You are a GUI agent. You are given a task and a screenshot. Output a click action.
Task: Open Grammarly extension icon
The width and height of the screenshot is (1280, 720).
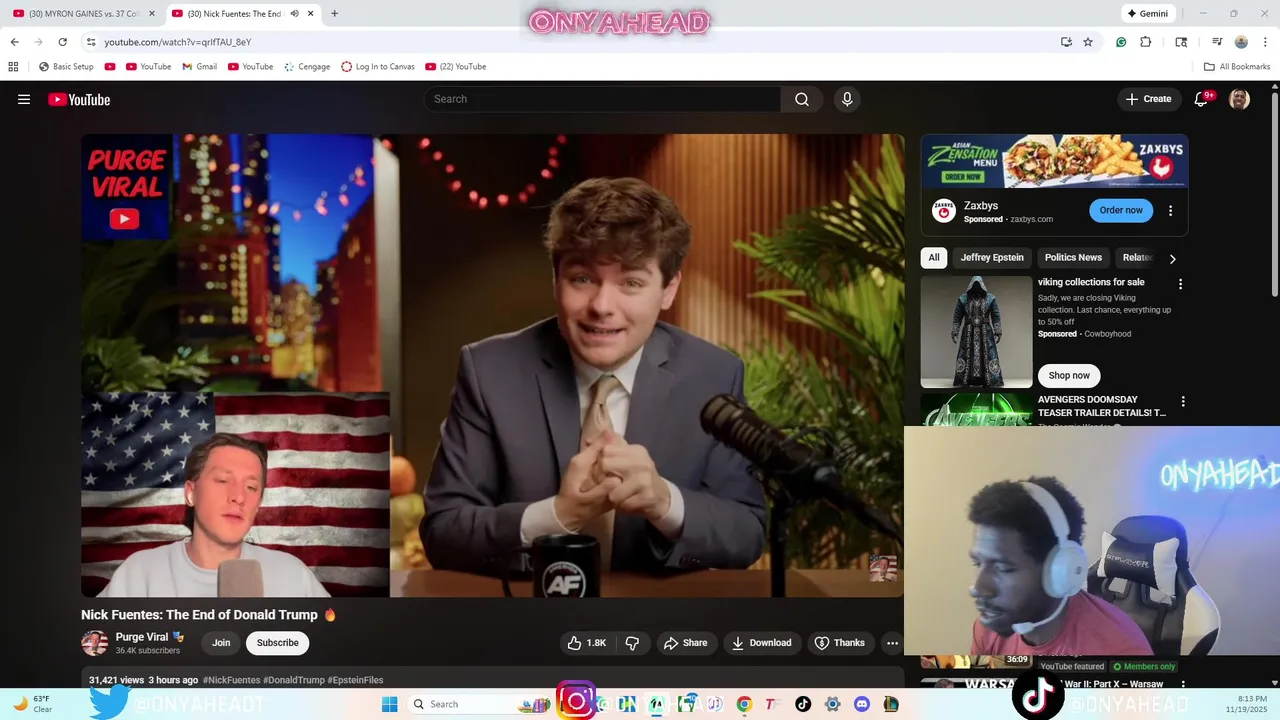(1121, 42)
